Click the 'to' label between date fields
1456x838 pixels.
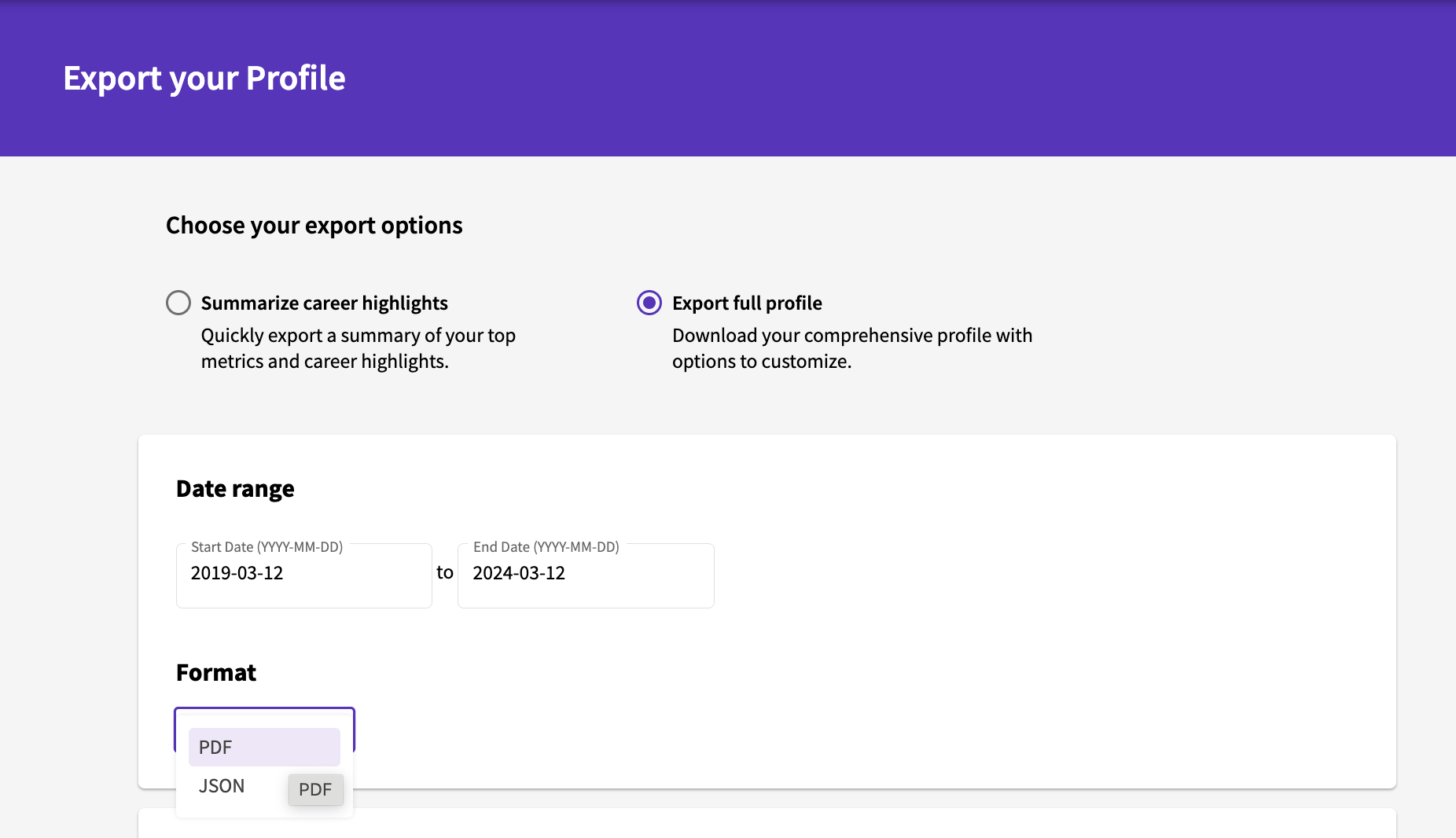pos(445,573)
